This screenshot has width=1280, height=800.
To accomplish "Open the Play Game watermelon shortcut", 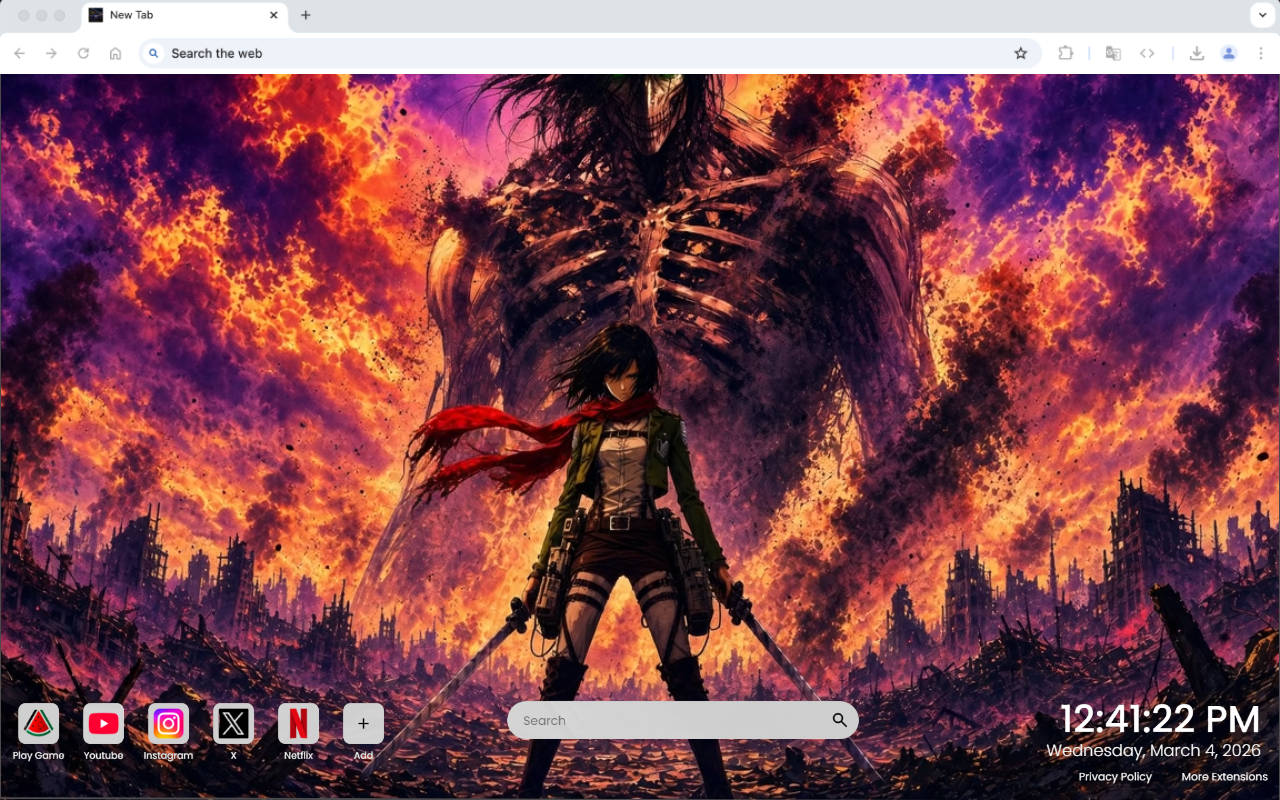I will click(x=38, y=723).
